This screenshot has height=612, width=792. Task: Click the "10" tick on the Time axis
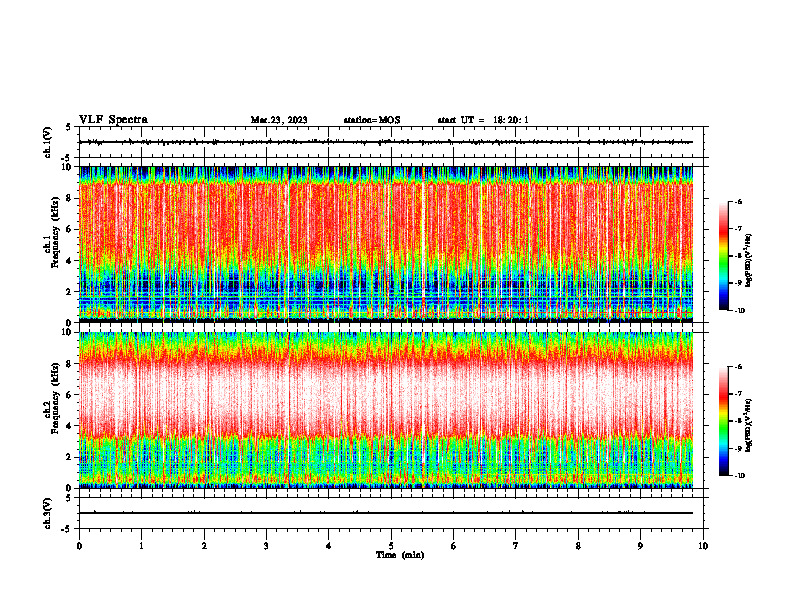pyautogui.click(x=703, y=546)
